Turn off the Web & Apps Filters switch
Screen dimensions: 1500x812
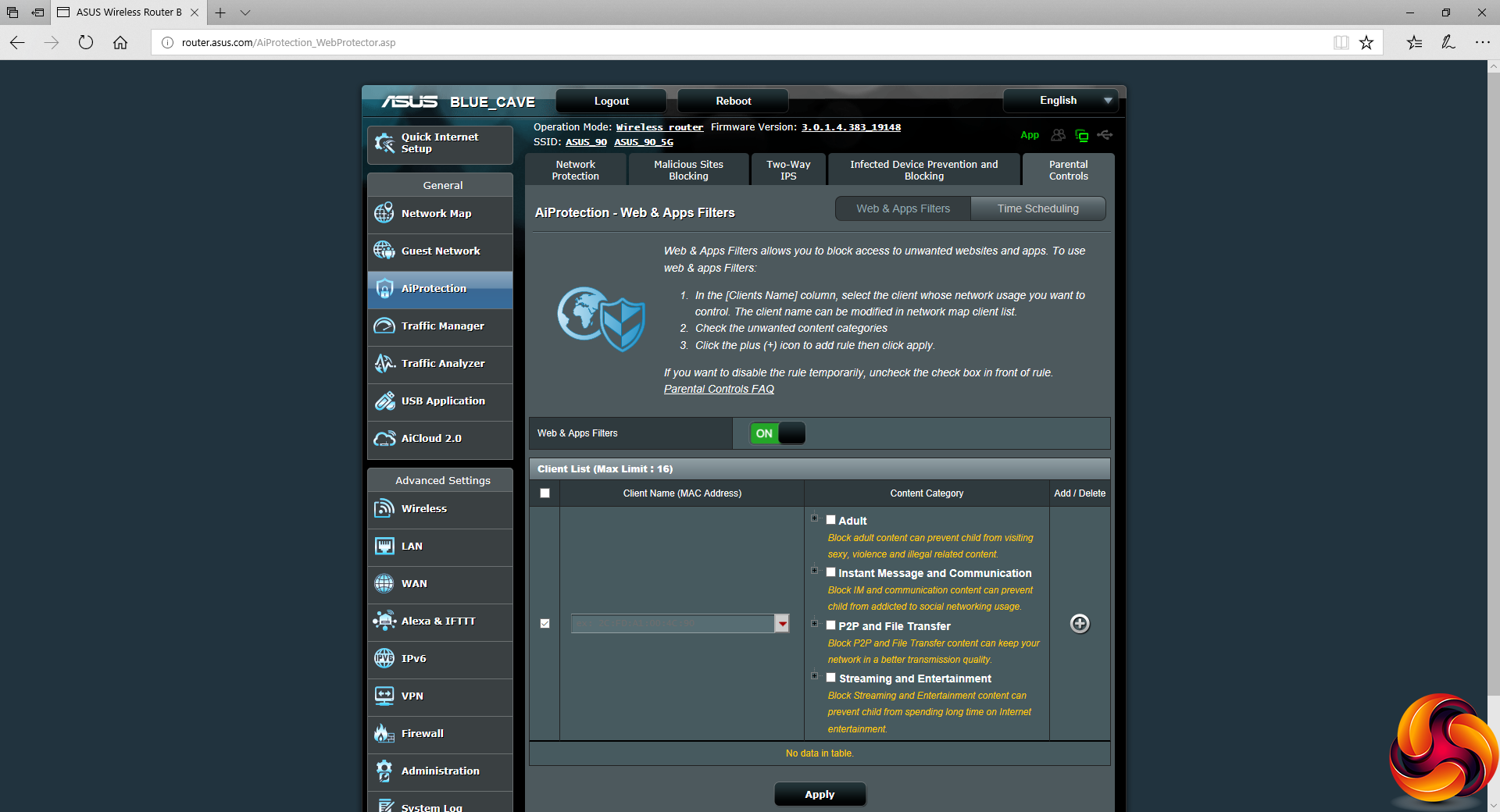(x=777, y=433)
